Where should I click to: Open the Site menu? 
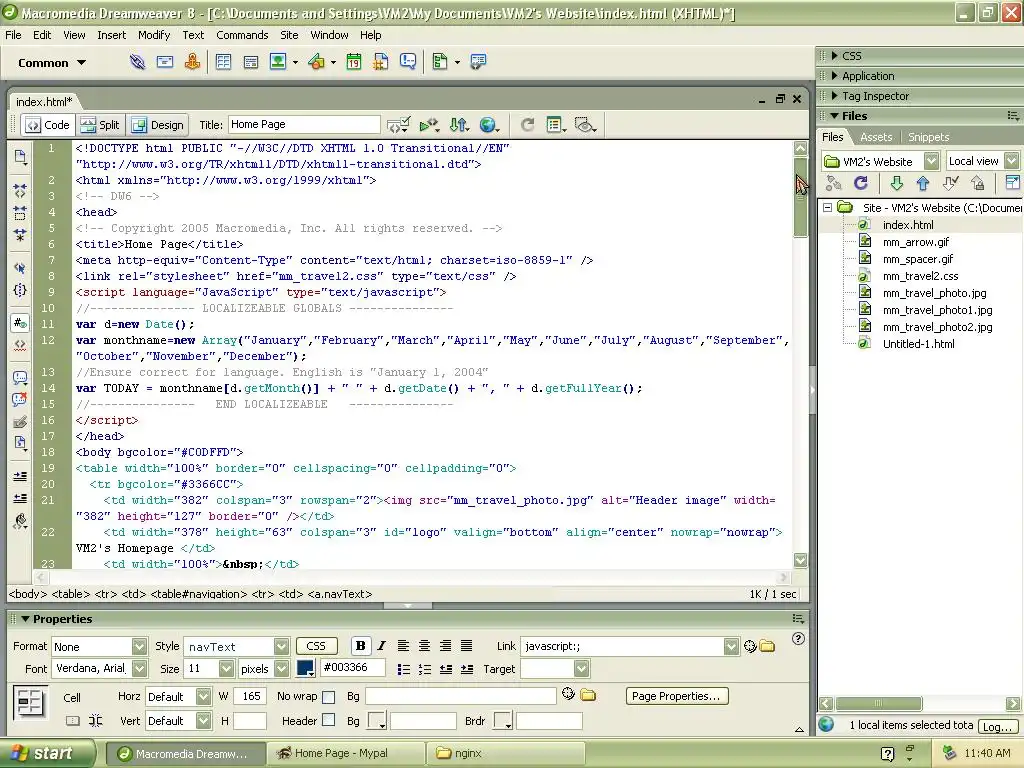[289, 35]
